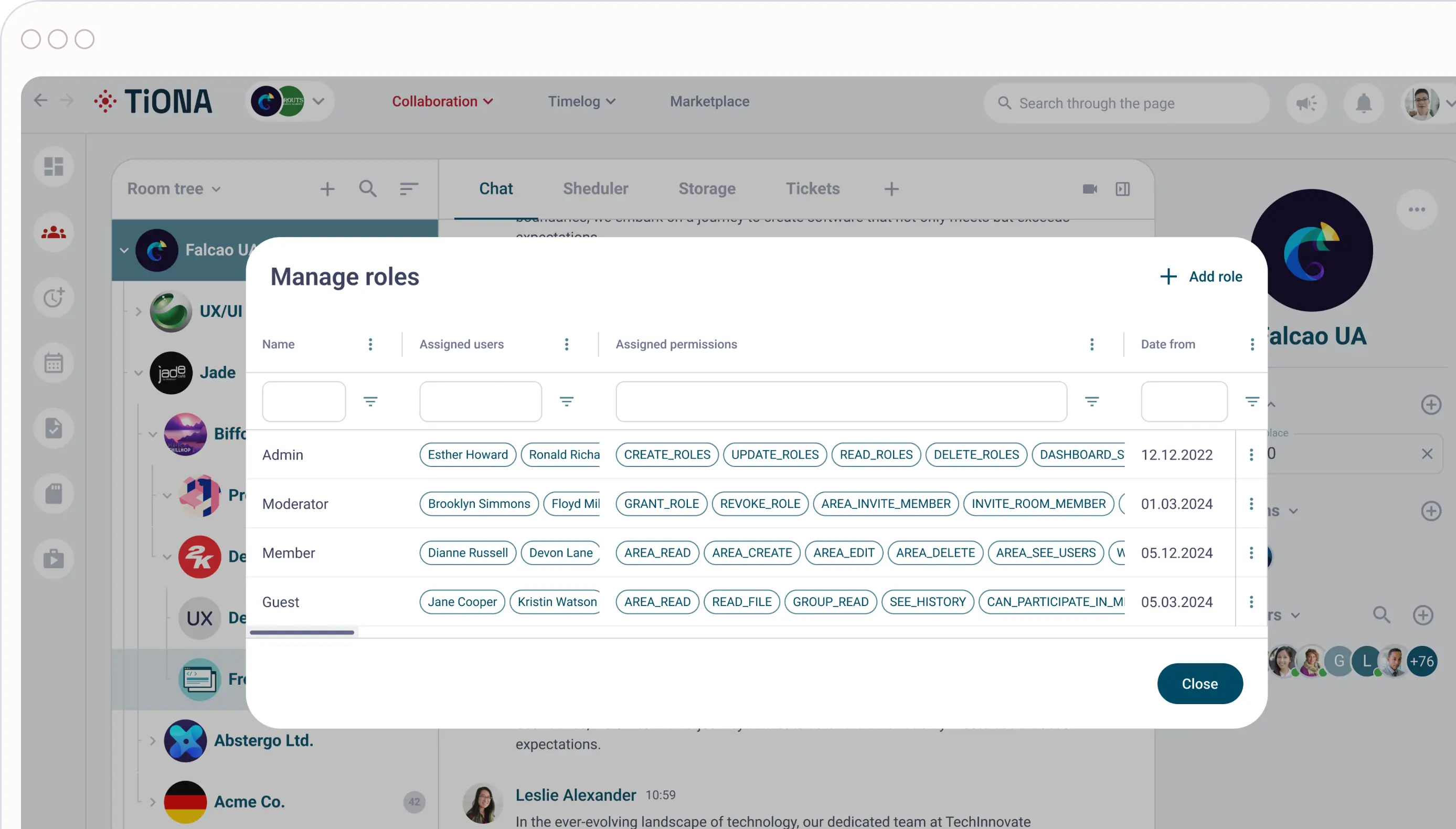1456x829 pixels.
Task: Open workspace switcher dropdown
Action: click(290, 101)
